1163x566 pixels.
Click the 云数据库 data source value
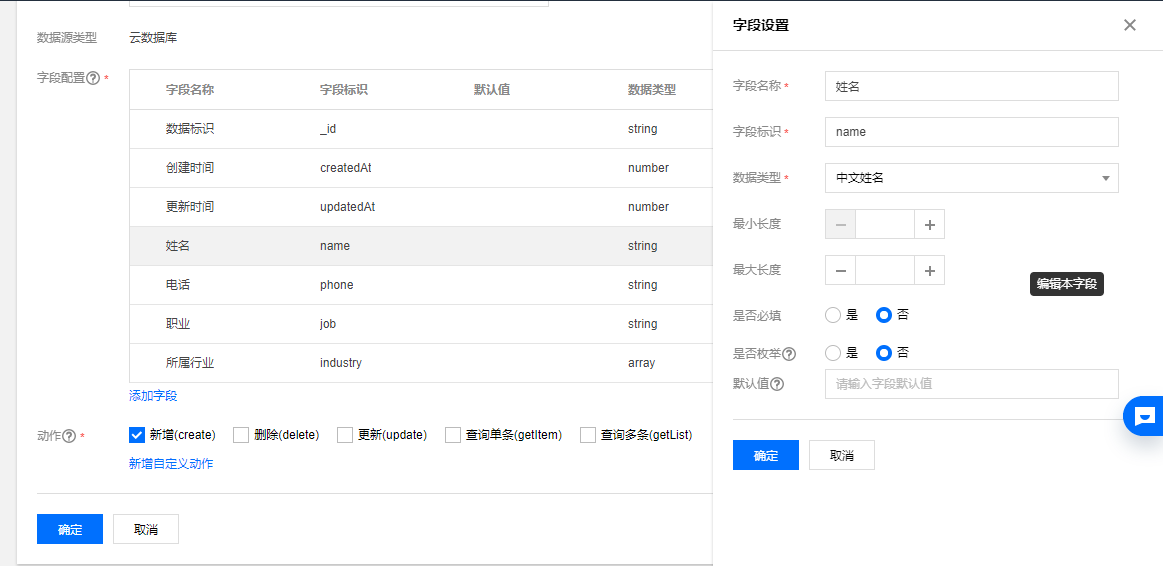click(153, 38)
